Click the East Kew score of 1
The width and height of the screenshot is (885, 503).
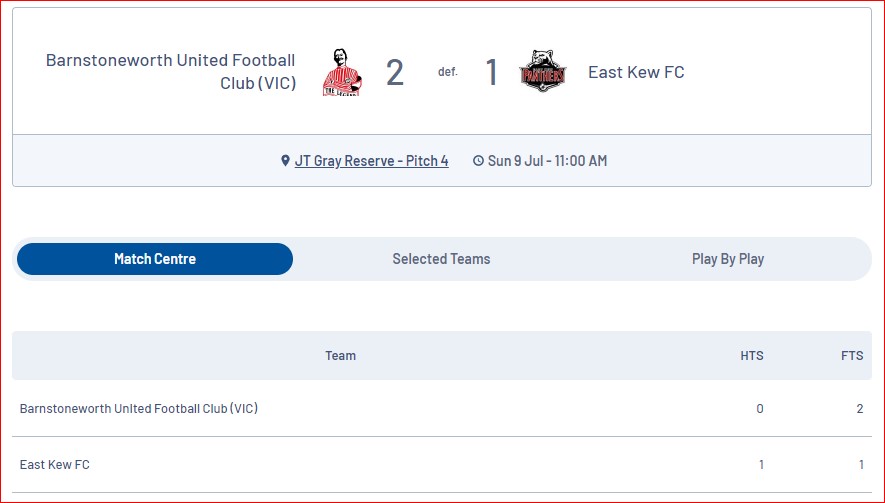point(492,72)
